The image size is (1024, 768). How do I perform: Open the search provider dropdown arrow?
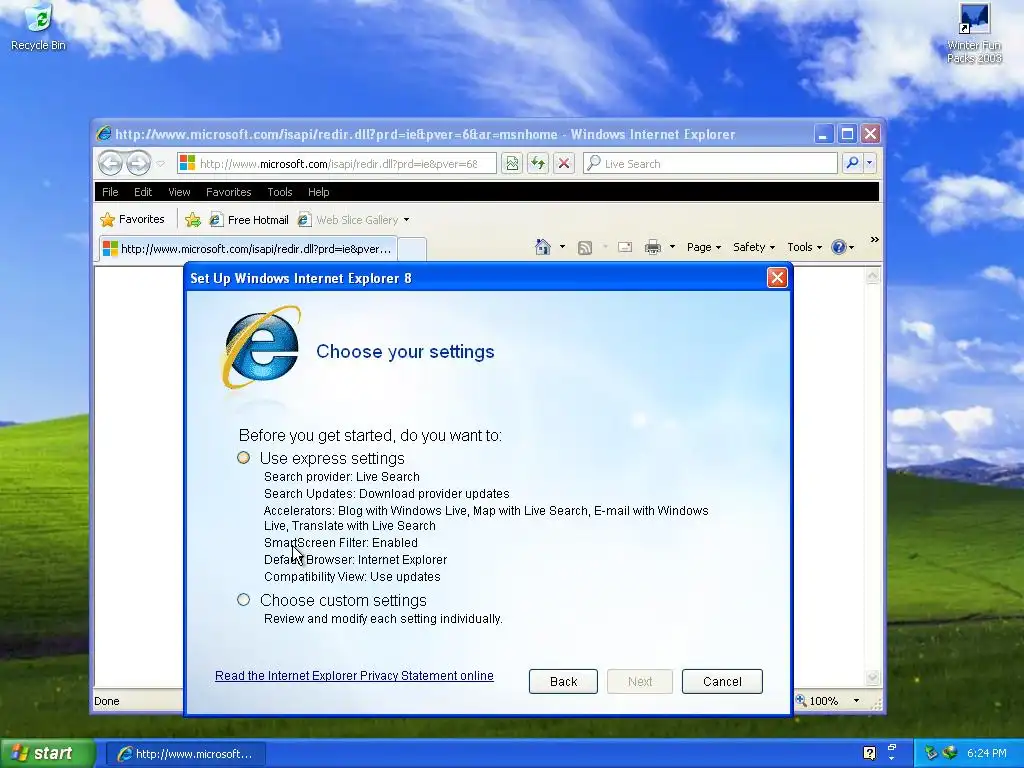(869, 163)
